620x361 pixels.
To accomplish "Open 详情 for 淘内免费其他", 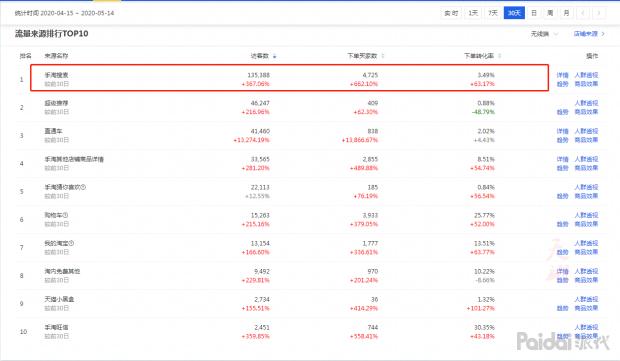I will [x=562, y=272].
